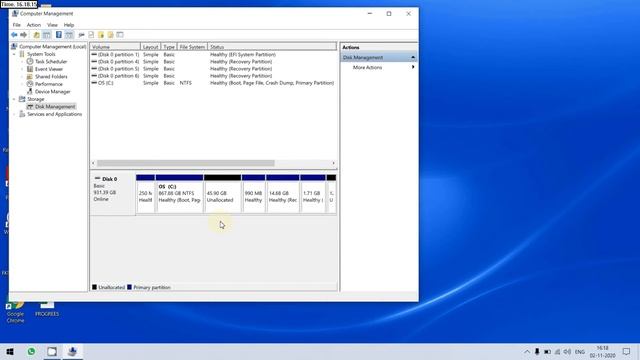Open the View menu
640x360 pixels.
point(52,25)
